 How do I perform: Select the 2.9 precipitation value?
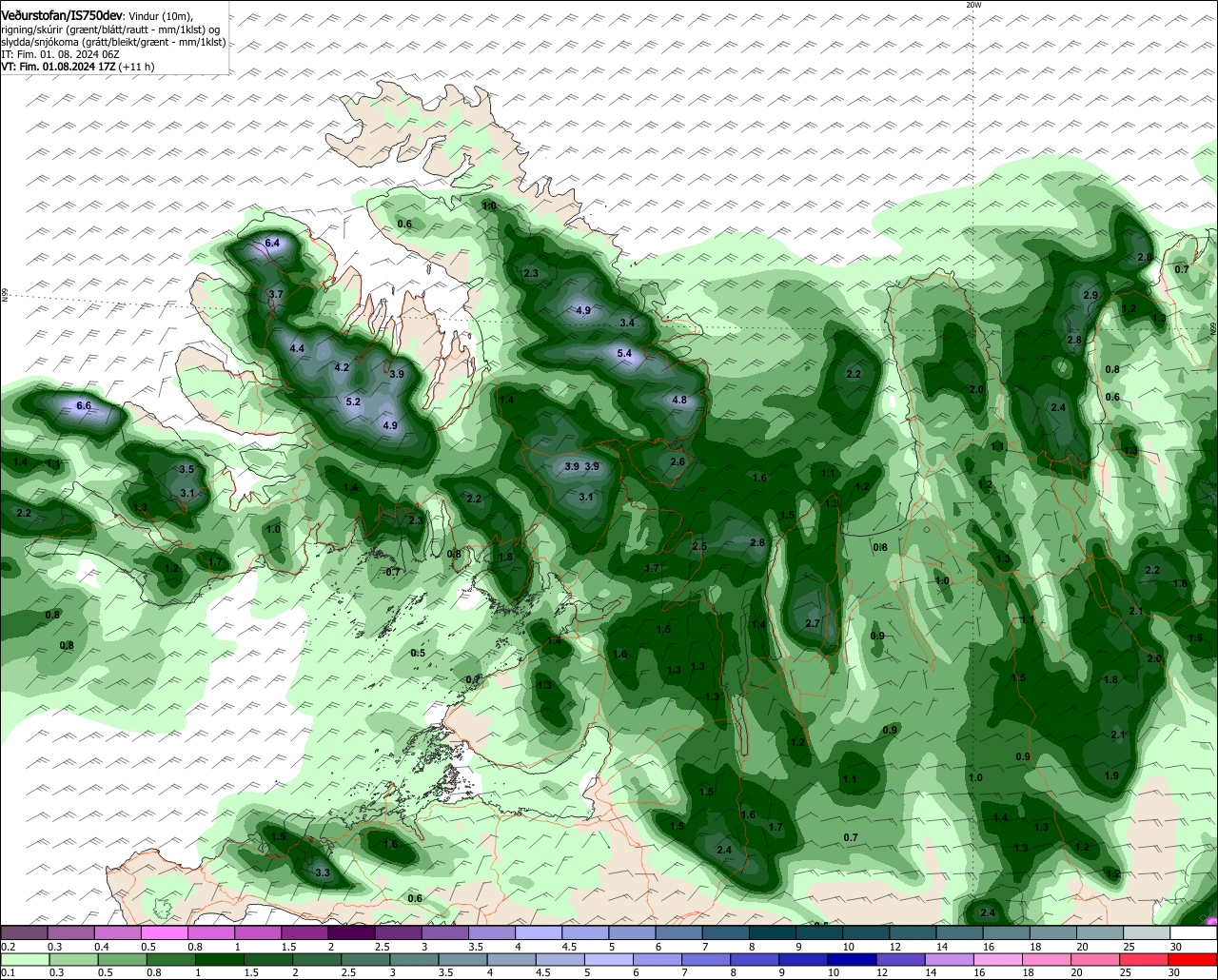pyautogui.click(x=1090, y=296)
